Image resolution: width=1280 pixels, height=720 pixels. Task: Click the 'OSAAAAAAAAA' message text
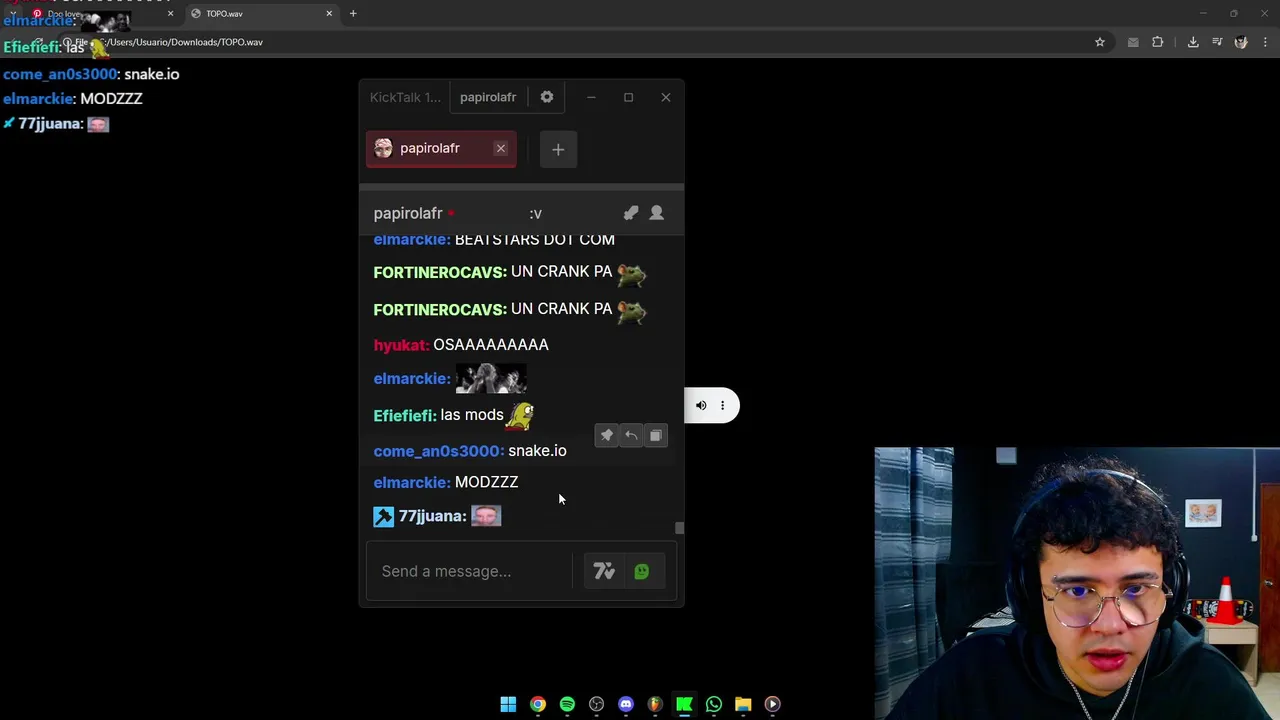pyautogui.click(x=491, y=345)
